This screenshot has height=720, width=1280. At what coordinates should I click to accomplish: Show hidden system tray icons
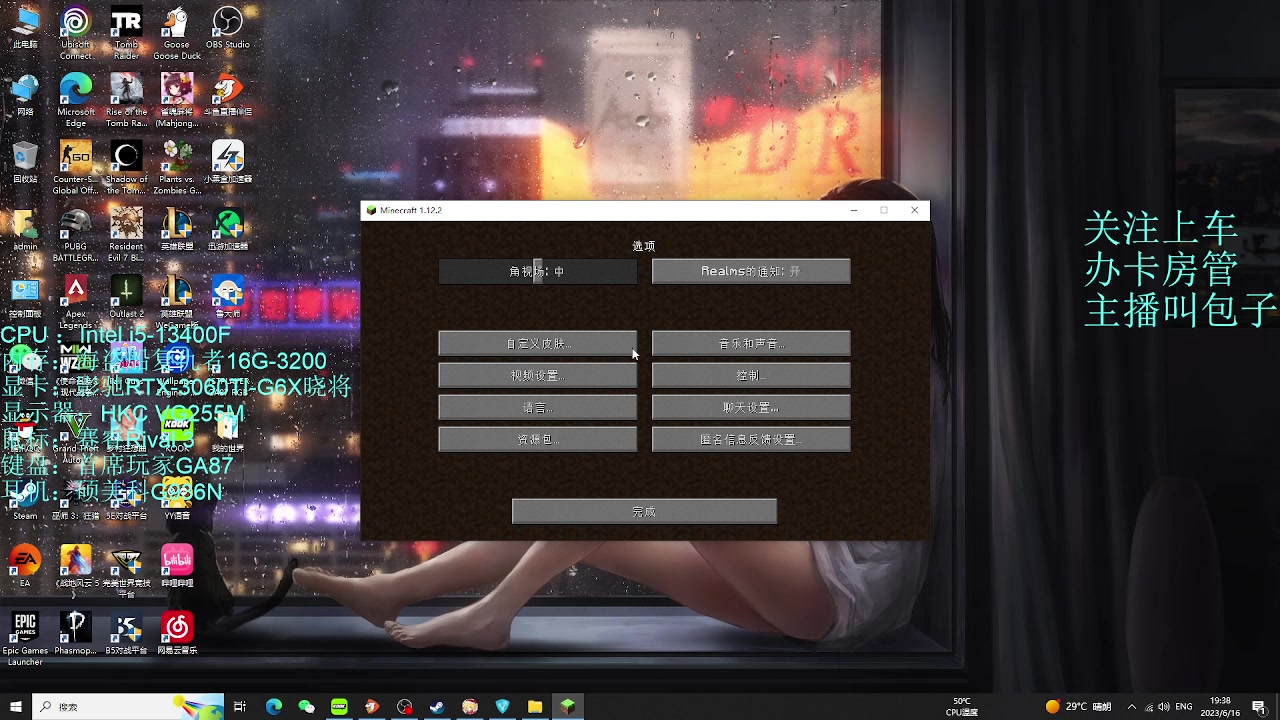coord(1131,707)
